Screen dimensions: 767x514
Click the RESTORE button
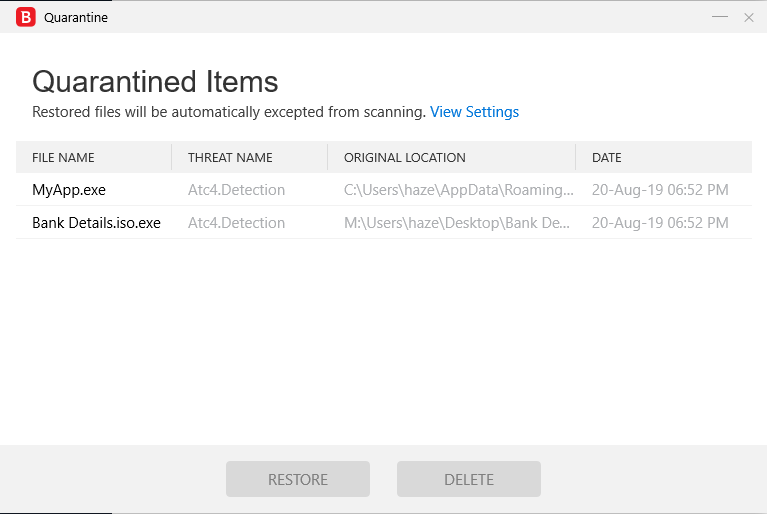coord(298,480)
